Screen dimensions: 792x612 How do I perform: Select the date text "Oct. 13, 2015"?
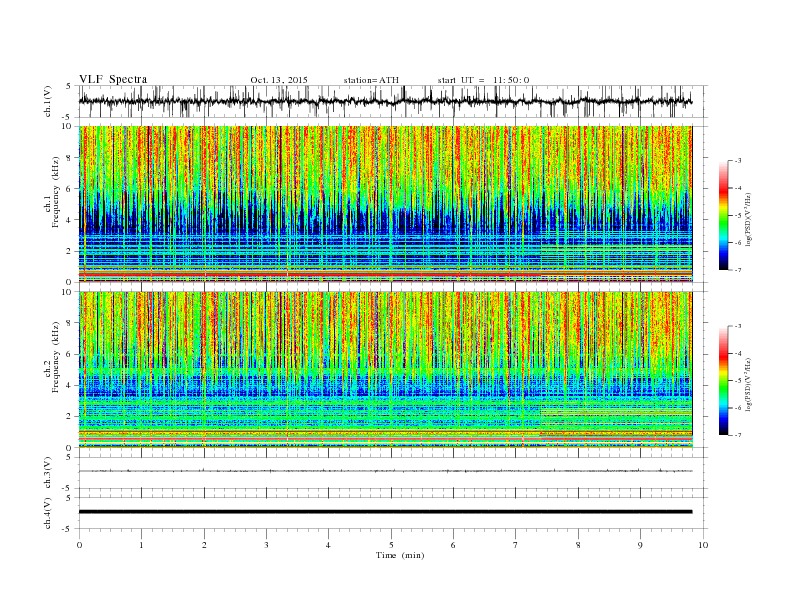[279, 80]
